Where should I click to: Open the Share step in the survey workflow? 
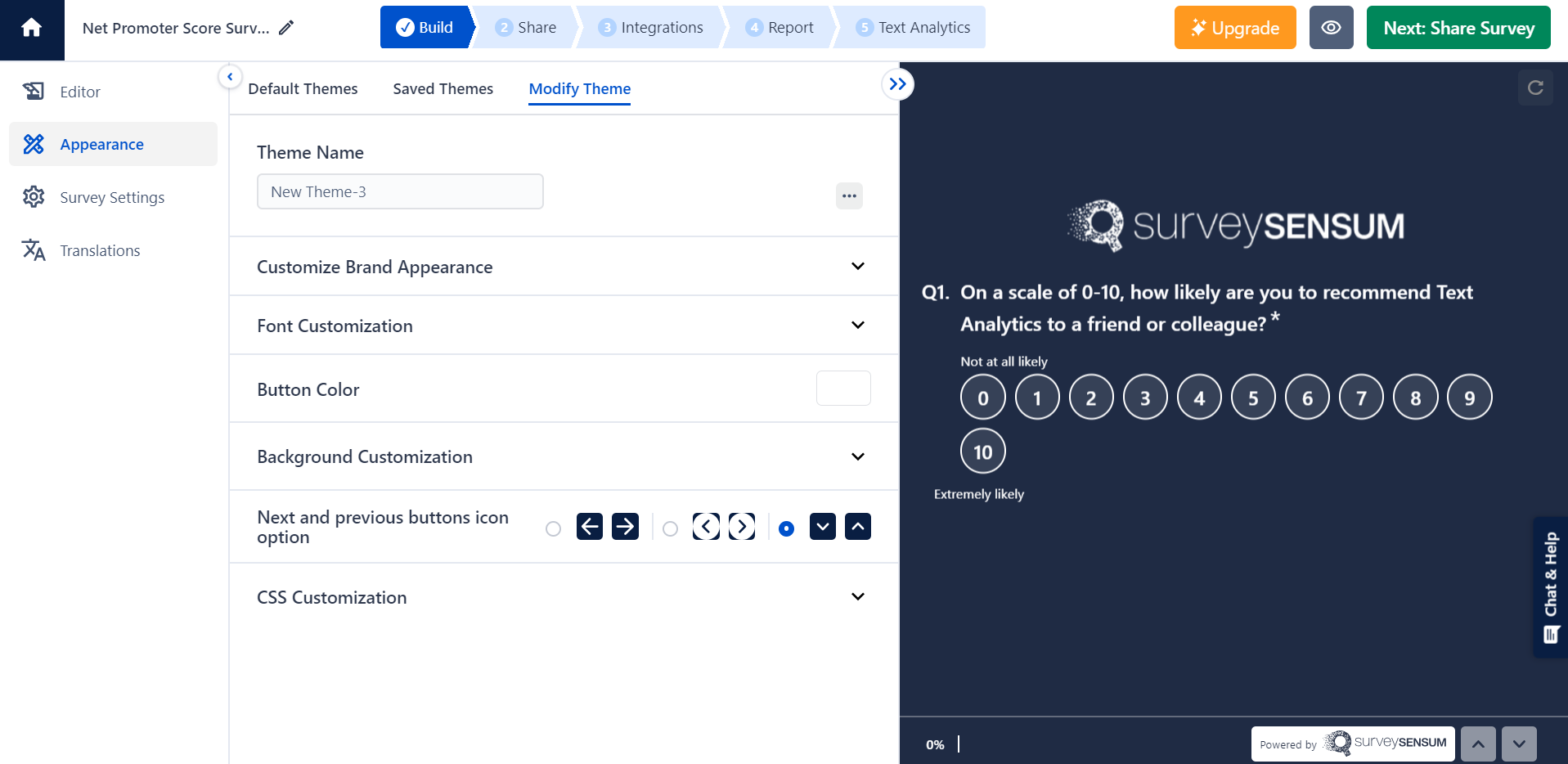(x=526, y=27)
